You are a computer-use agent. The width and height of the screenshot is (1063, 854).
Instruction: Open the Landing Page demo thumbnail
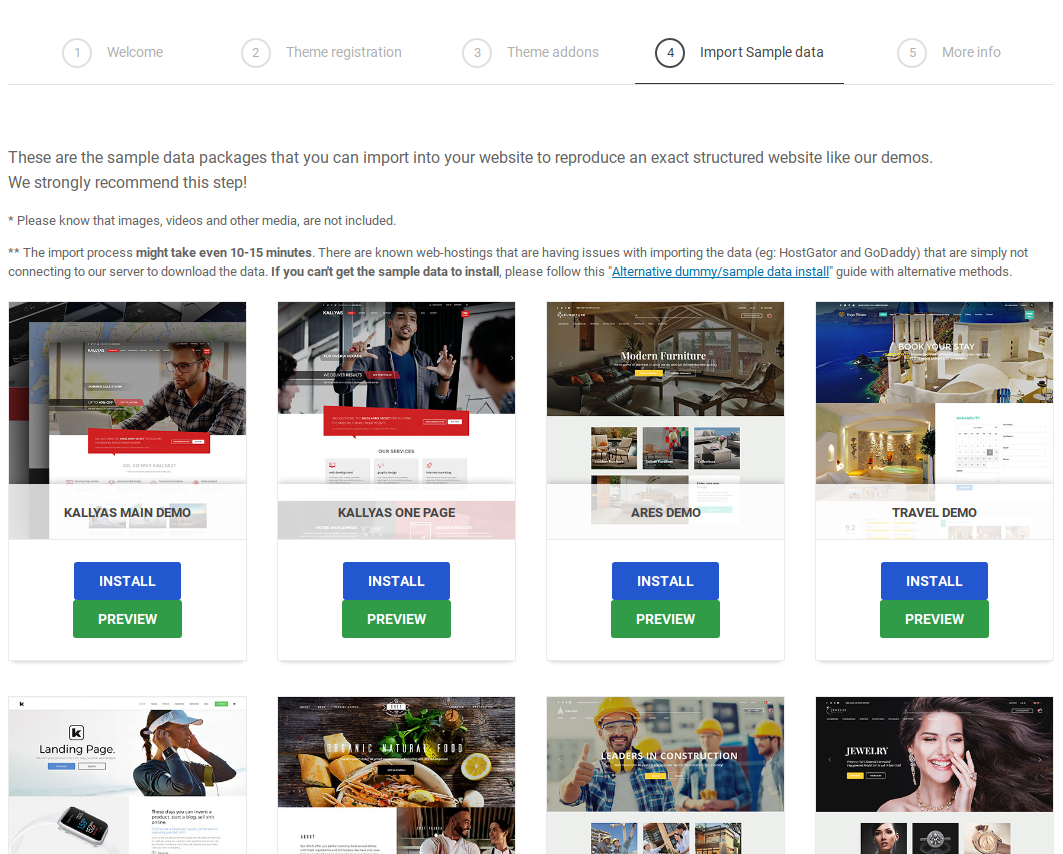(127, 775)
